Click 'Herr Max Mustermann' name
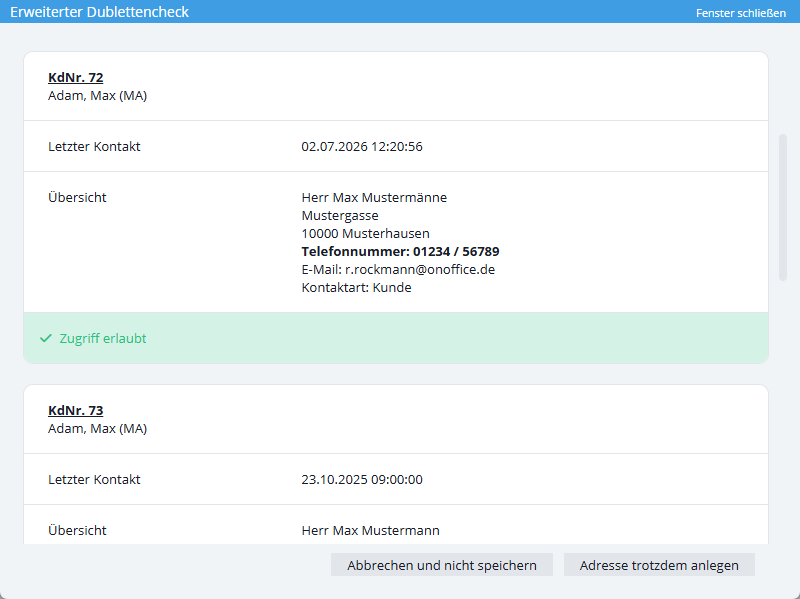800x599 pixels. pos(370,531)
